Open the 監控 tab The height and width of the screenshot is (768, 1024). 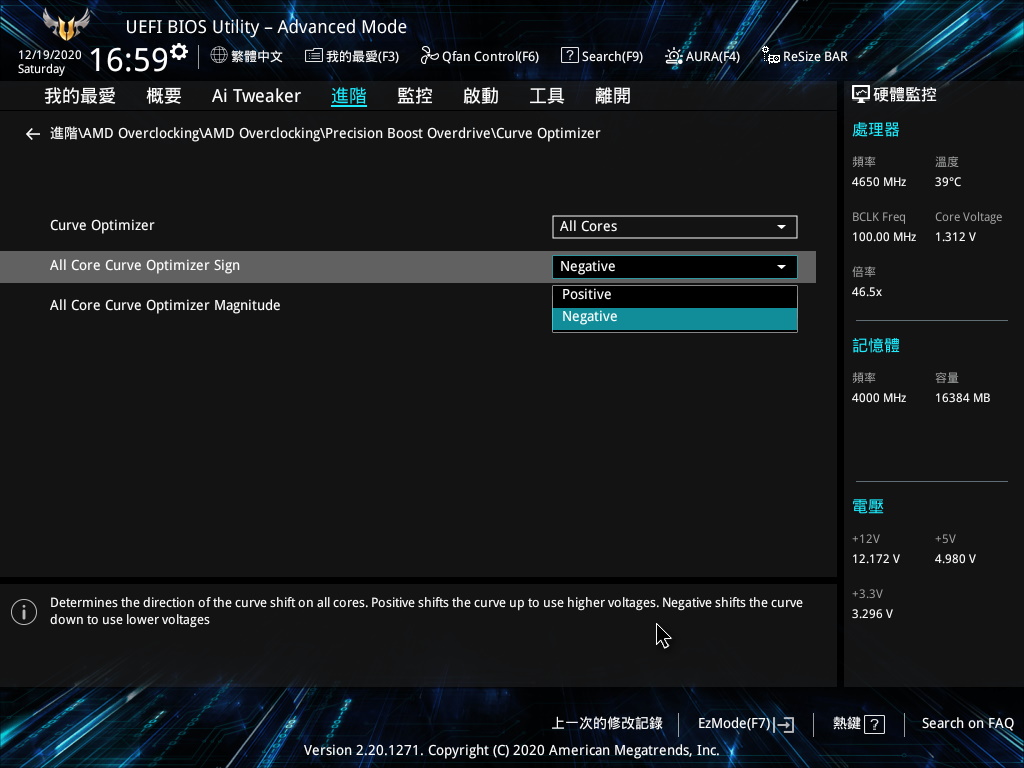tap(415, 96)
